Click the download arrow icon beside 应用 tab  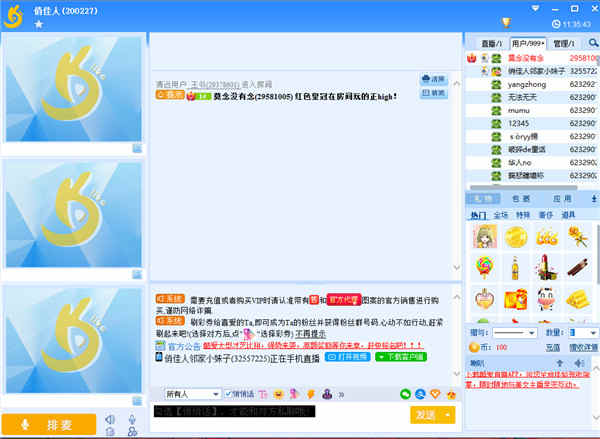coord(594,199)
